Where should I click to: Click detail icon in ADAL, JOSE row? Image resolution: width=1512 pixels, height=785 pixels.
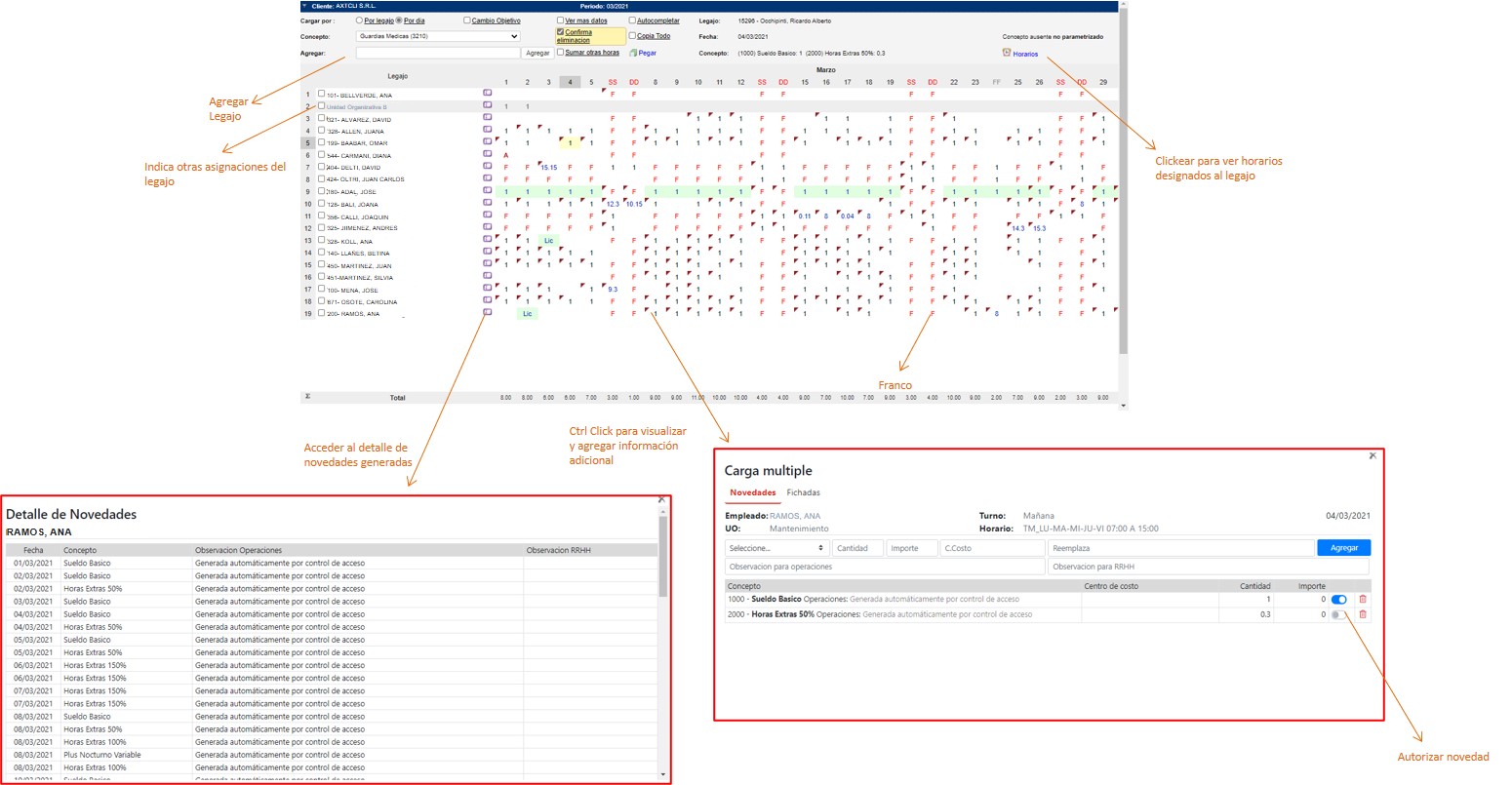click(x=488, y=191)
